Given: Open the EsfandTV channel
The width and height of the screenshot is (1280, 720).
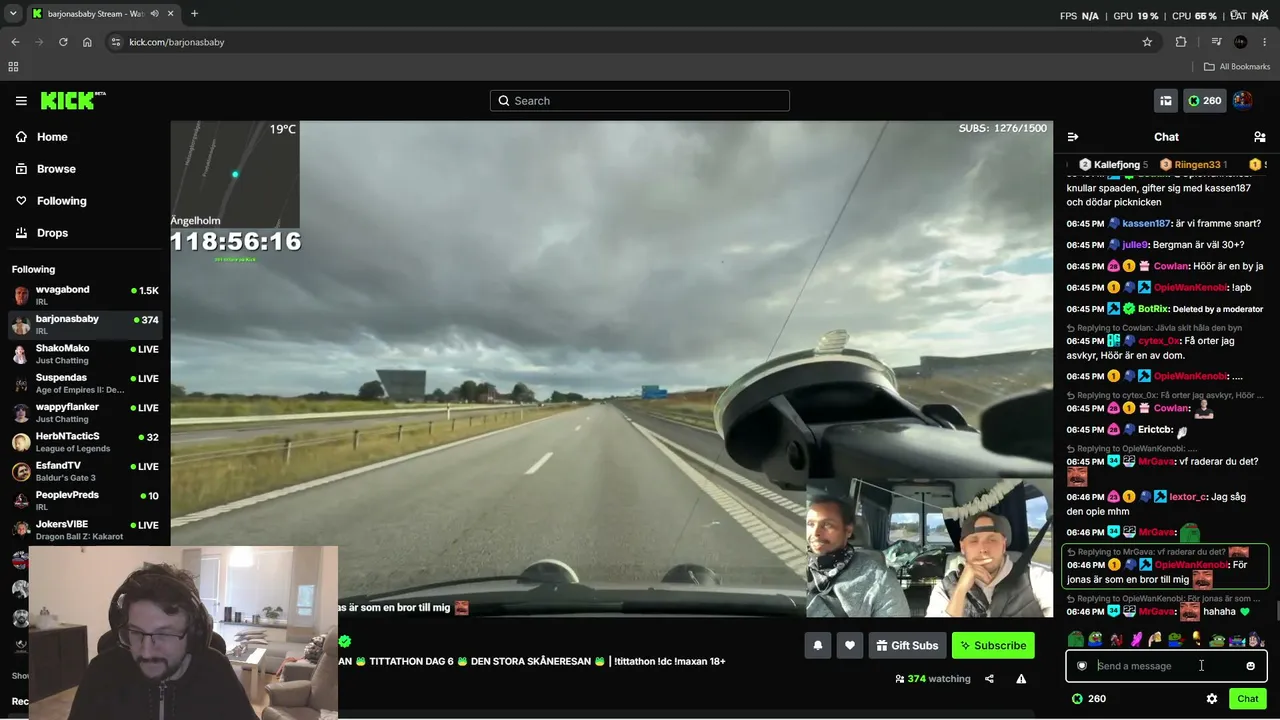Looking at the screenshot, I should pyautogui.click(x=85, y=471).
